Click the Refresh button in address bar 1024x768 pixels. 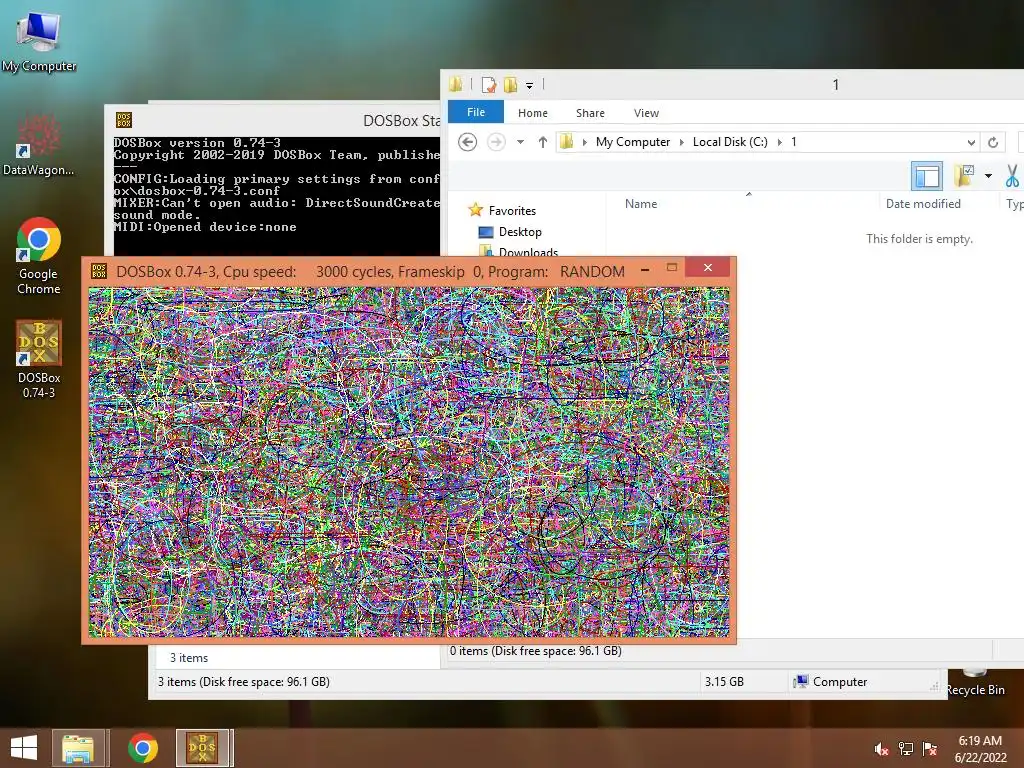993,142
